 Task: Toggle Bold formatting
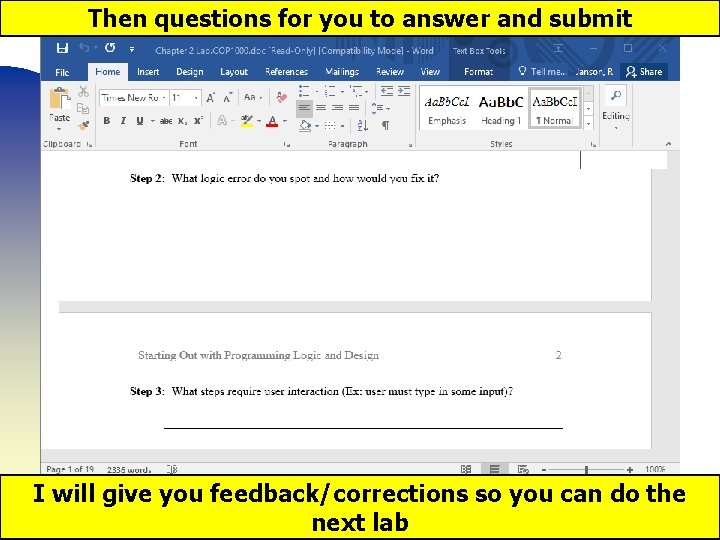(107, 121)
